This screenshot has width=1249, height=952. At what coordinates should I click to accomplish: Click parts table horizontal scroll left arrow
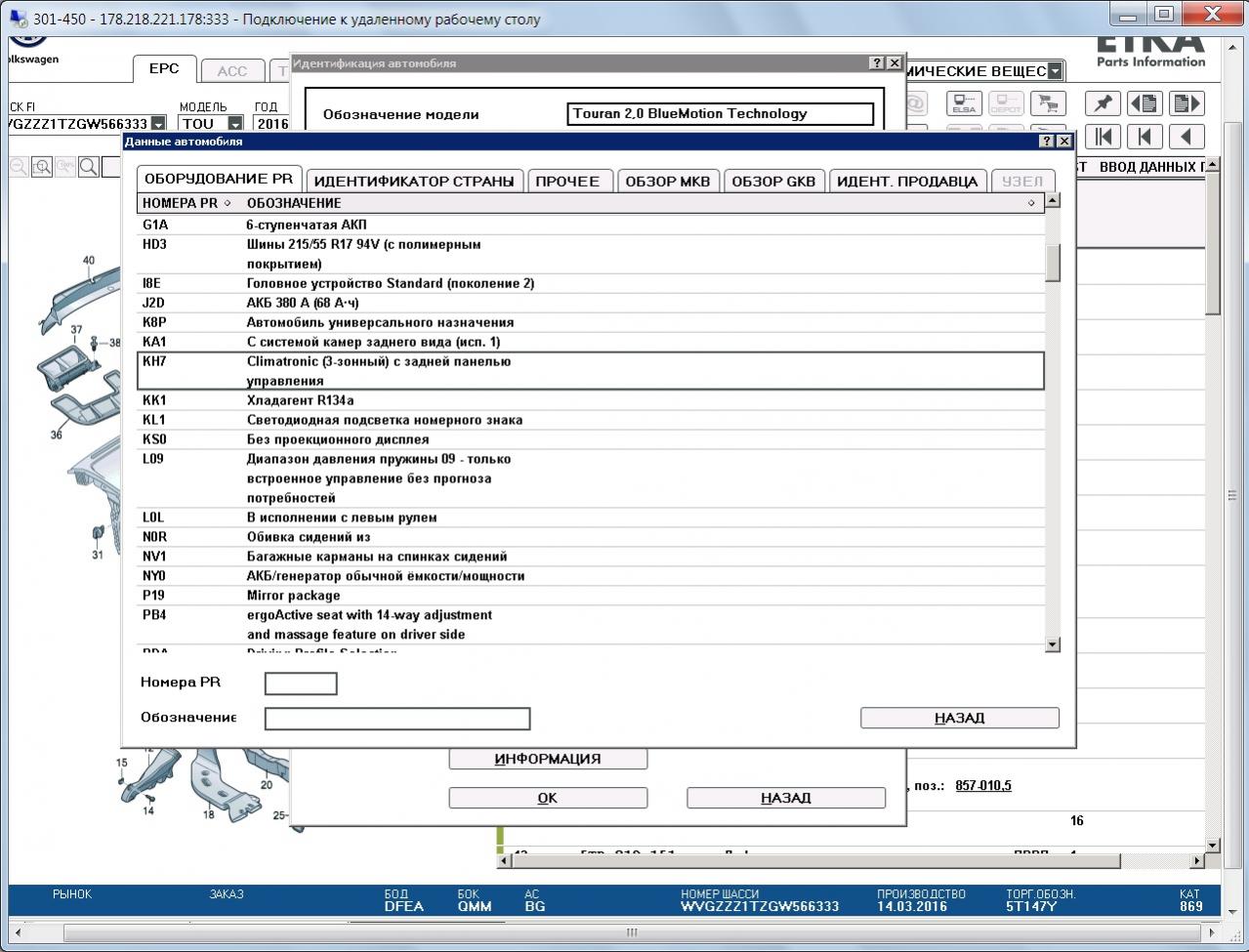[505, 861]
